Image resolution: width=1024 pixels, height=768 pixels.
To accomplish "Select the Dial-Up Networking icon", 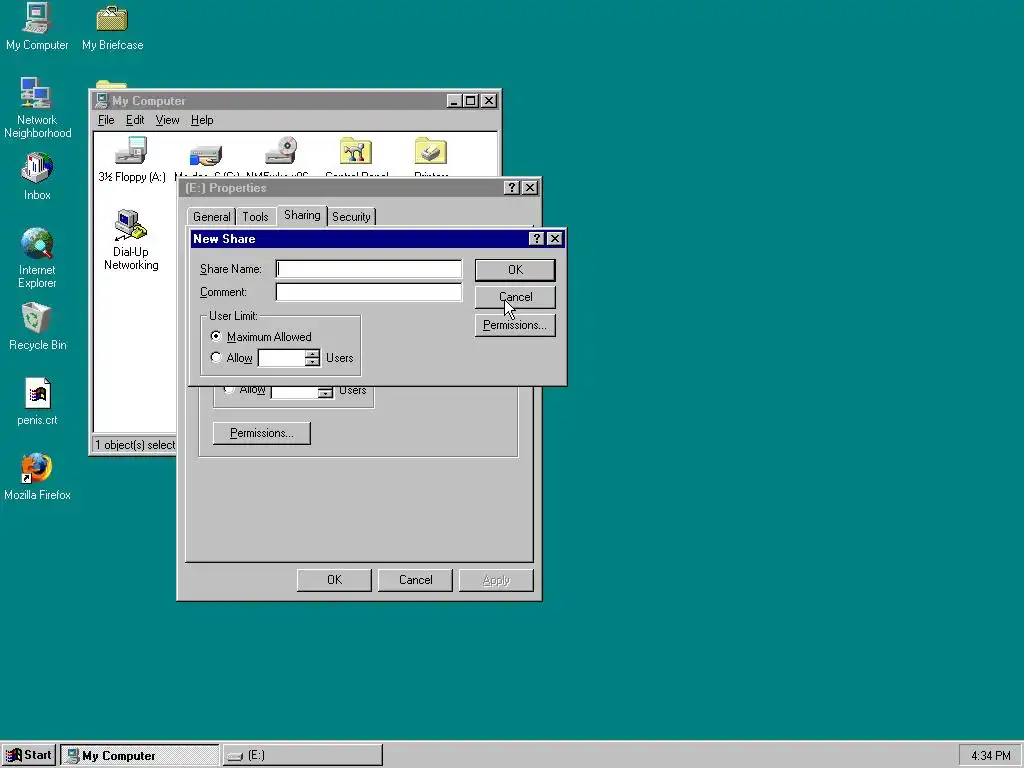I will [131, 239].
